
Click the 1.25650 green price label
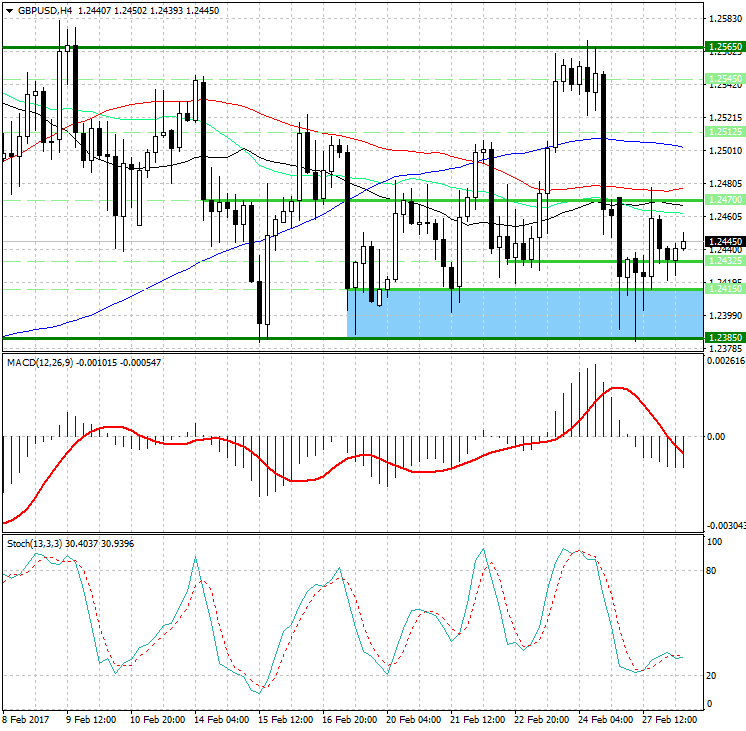pos(723,47)
